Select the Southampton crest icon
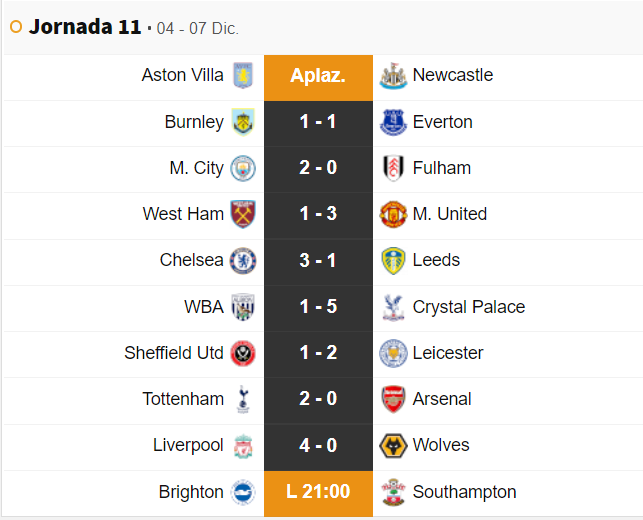Screen dimensions: 643x520 pyautogui.click(x=393, y=492)
